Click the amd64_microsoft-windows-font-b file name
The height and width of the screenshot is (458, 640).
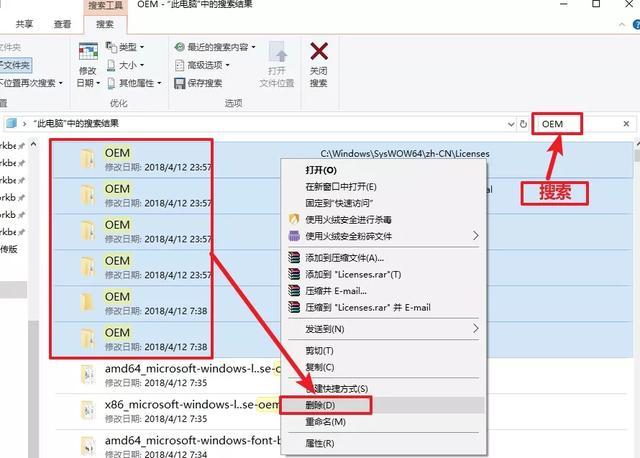click(x=193, y=440)
